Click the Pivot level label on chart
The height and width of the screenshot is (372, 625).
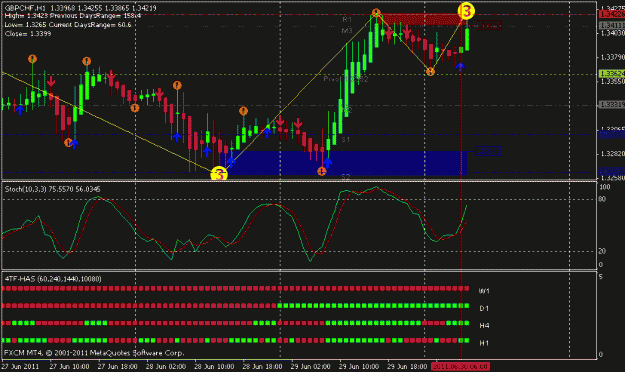346,79
